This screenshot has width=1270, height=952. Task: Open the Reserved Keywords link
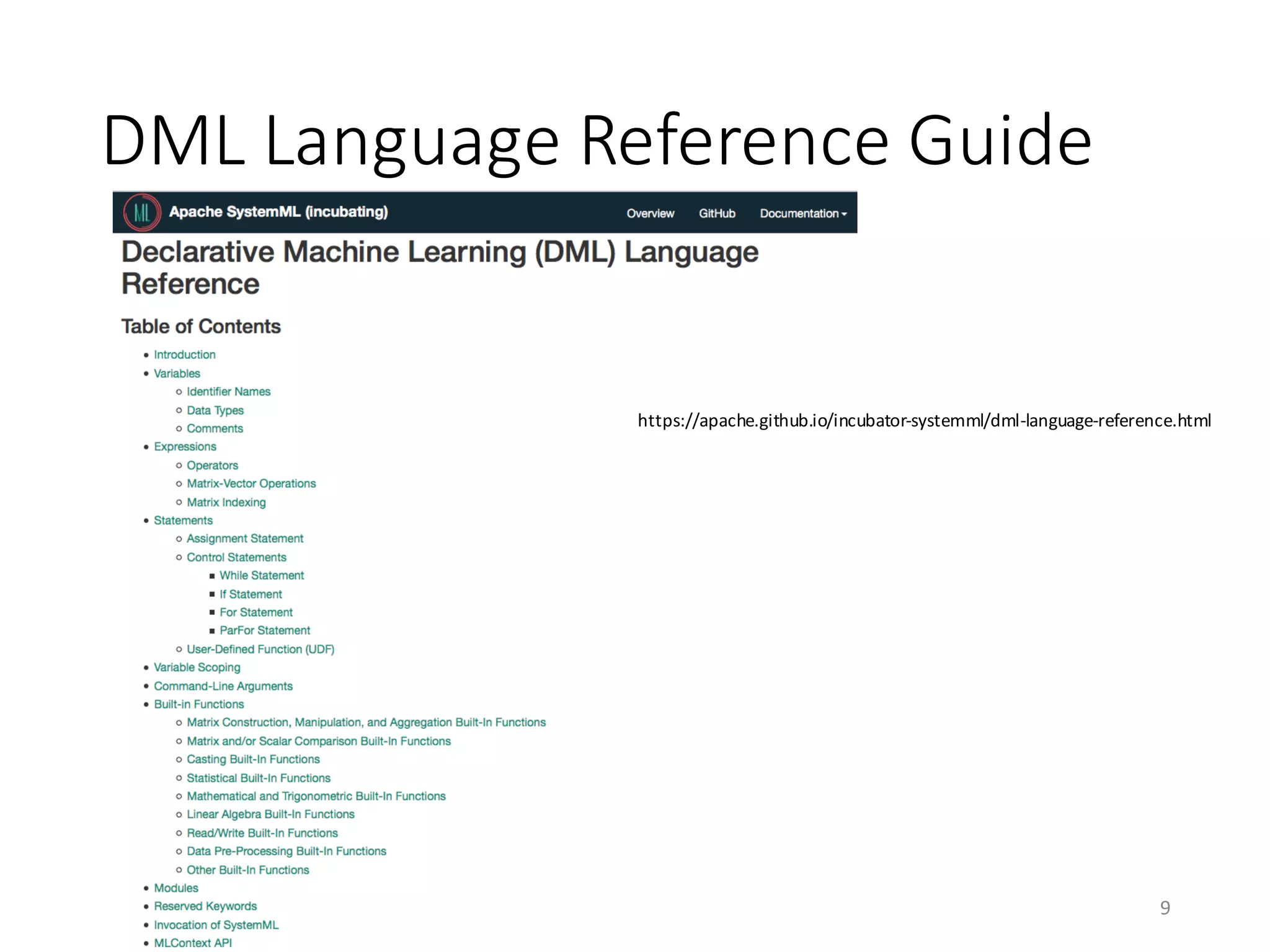coord(205,906)
